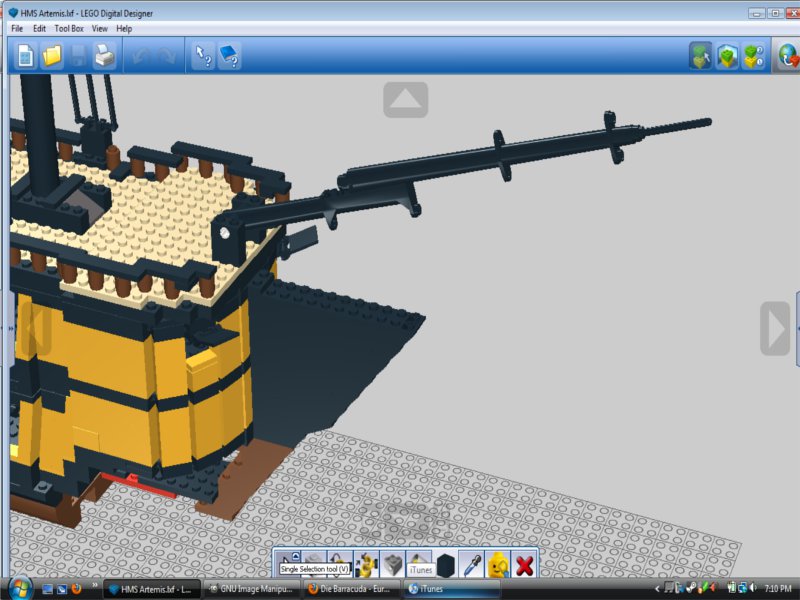Open the help book icon
This screenshot has height=600, width=800.
coord(229,55)
